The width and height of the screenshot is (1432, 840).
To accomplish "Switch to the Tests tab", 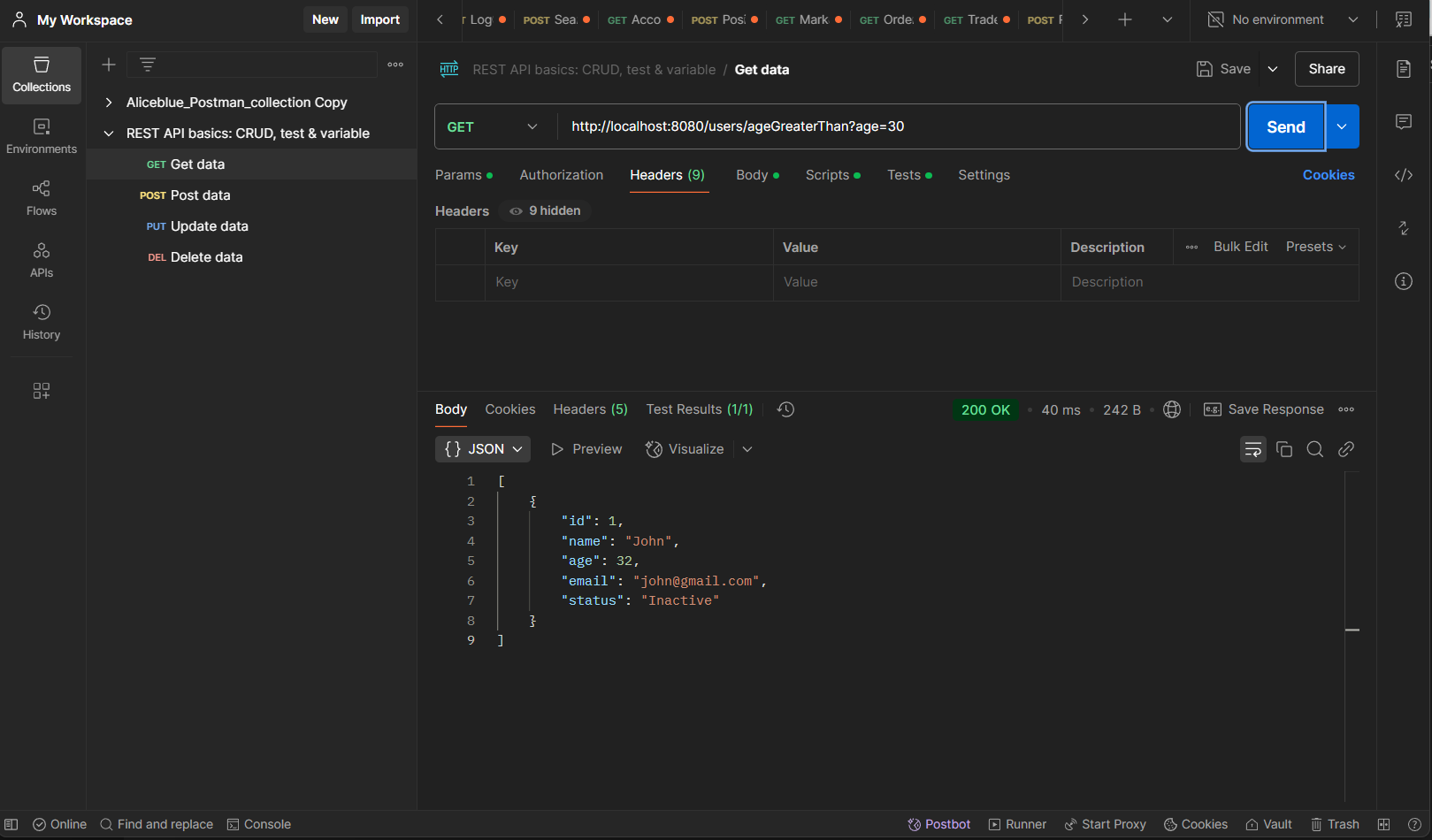I will (x=909, y=175).
